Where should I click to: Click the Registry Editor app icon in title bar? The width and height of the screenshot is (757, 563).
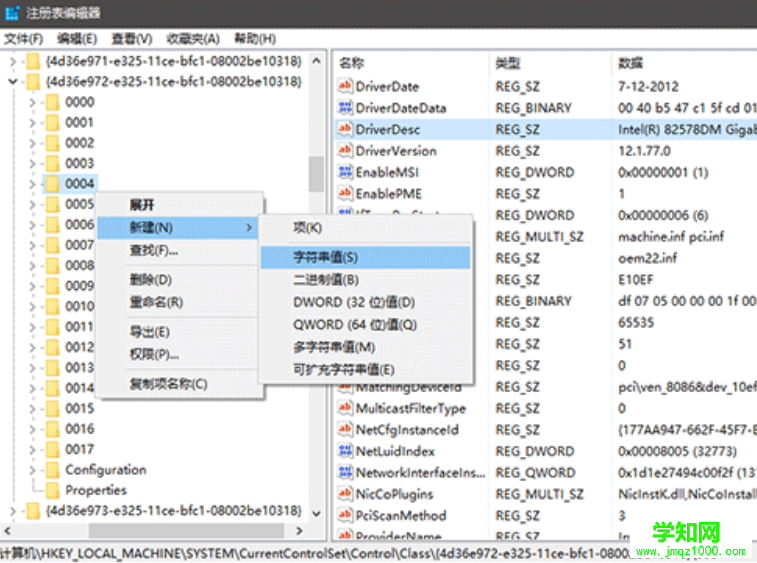click(x=12, y=14)
